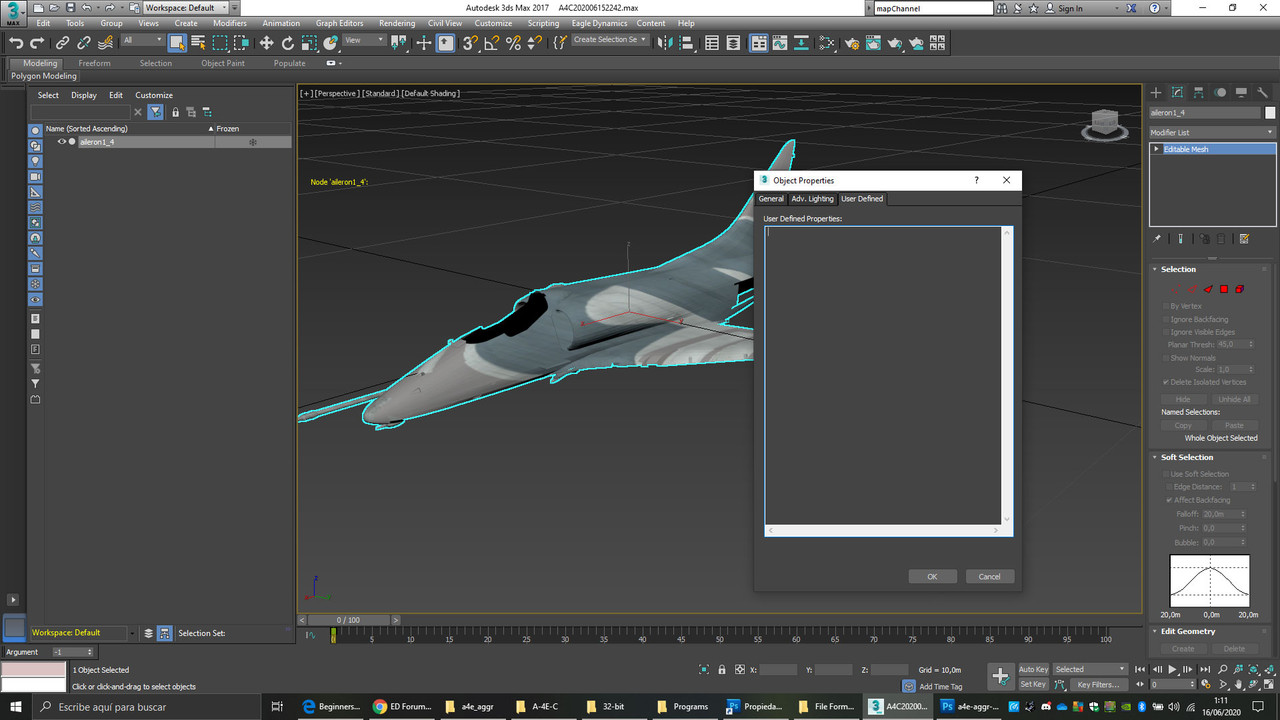
Task: Toggle the Angle Snap icon
Action: [x=491, y=43]
